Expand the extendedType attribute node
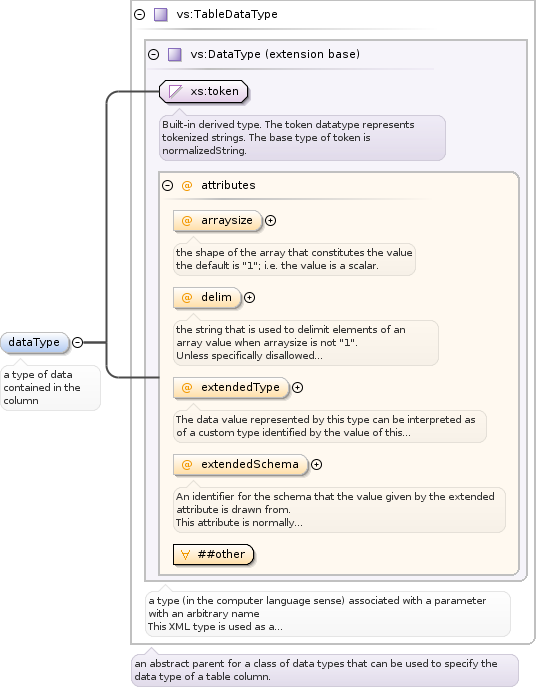Screen dimensions: 537x690 pos(298,388)
